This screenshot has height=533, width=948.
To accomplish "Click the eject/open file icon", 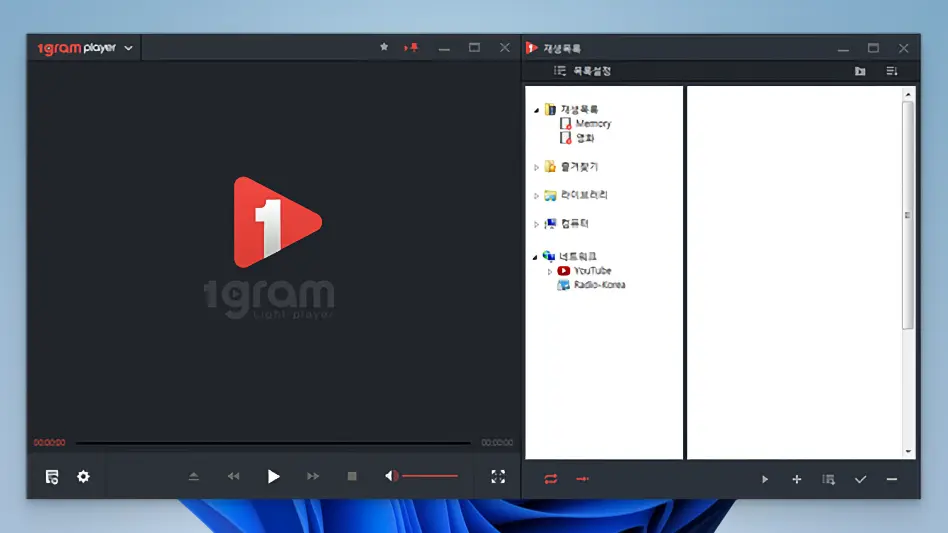I will 193,476.
